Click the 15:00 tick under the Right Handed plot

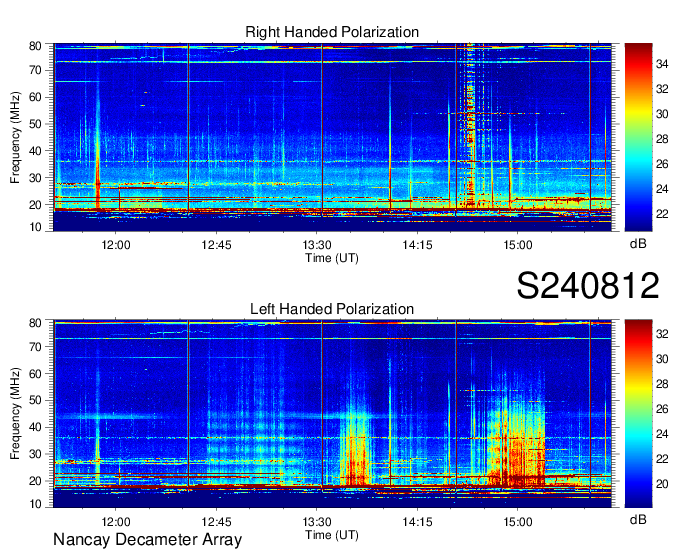coord(518,245)
